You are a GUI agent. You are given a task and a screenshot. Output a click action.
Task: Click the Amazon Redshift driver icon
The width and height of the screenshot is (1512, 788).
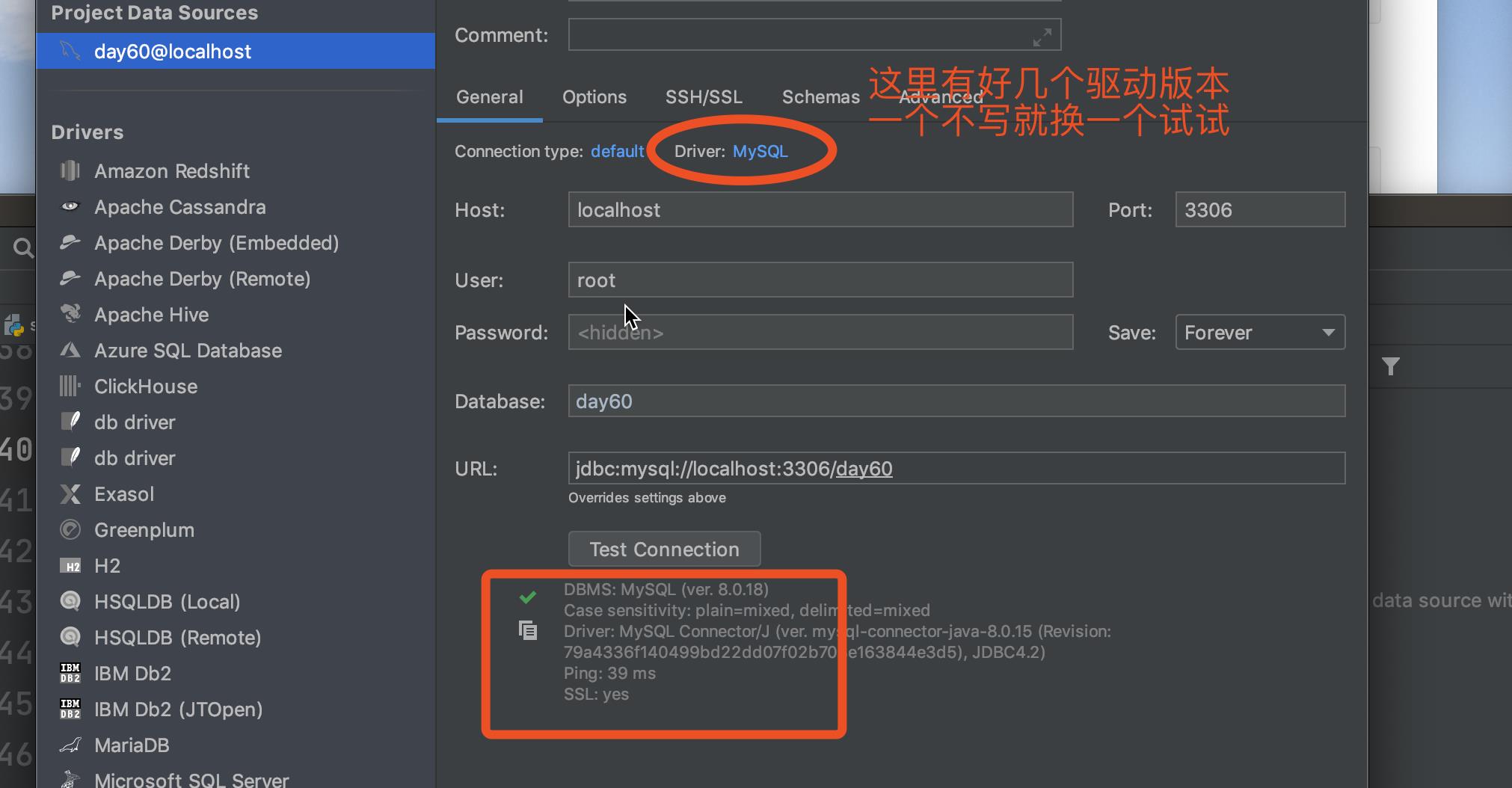click(70, 171)
